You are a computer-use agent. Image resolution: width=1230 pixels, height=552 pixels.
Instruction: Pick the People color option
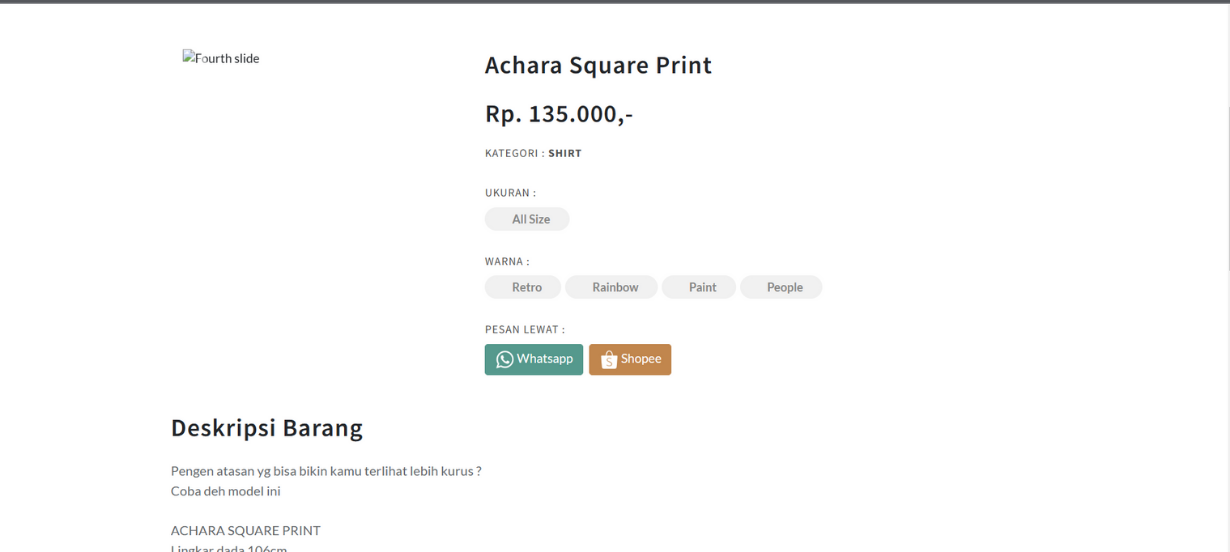click(x=781, y=288)
